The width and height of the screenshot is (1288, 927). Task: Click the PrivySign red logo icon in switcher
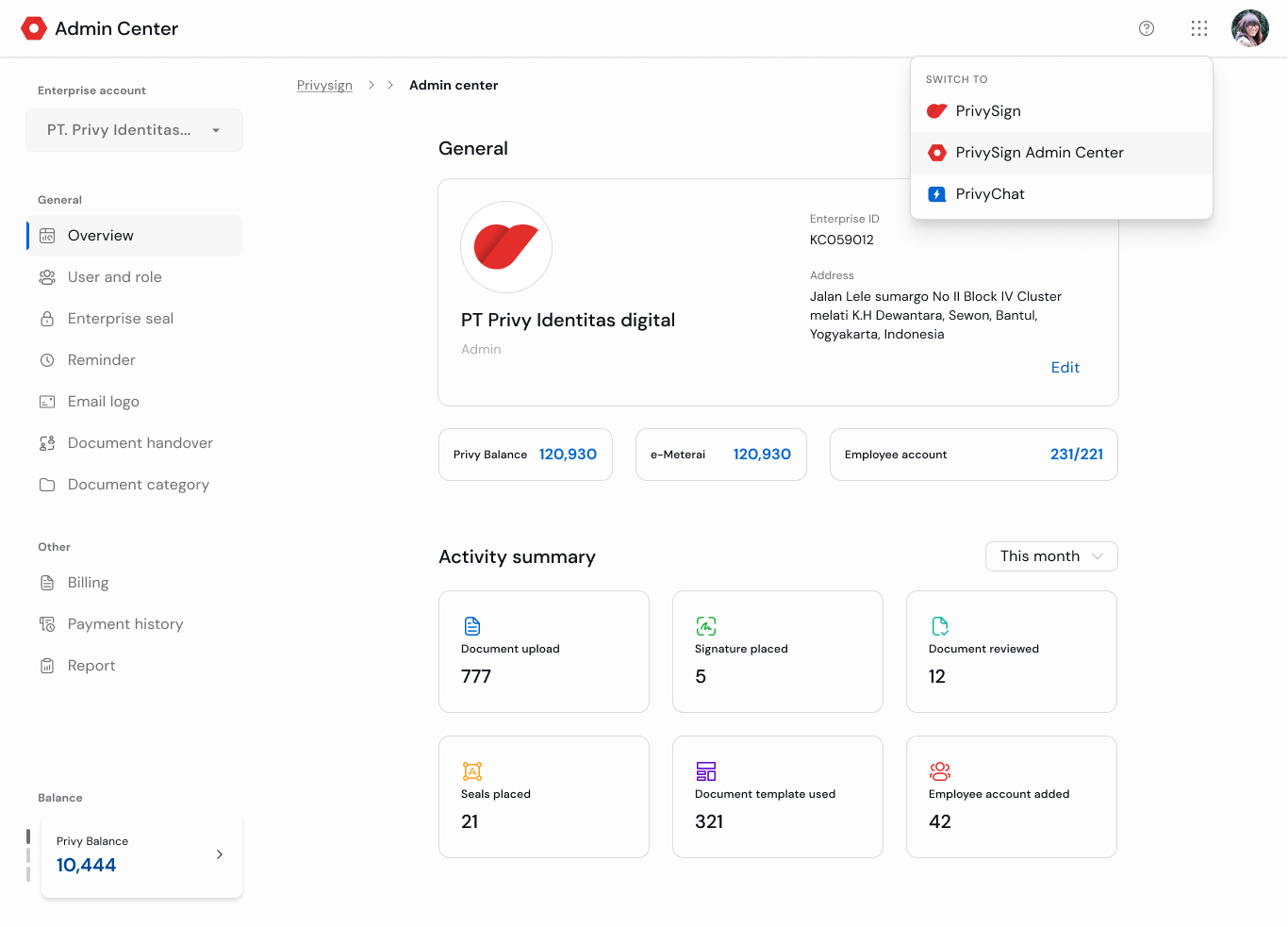coord(937,111)
